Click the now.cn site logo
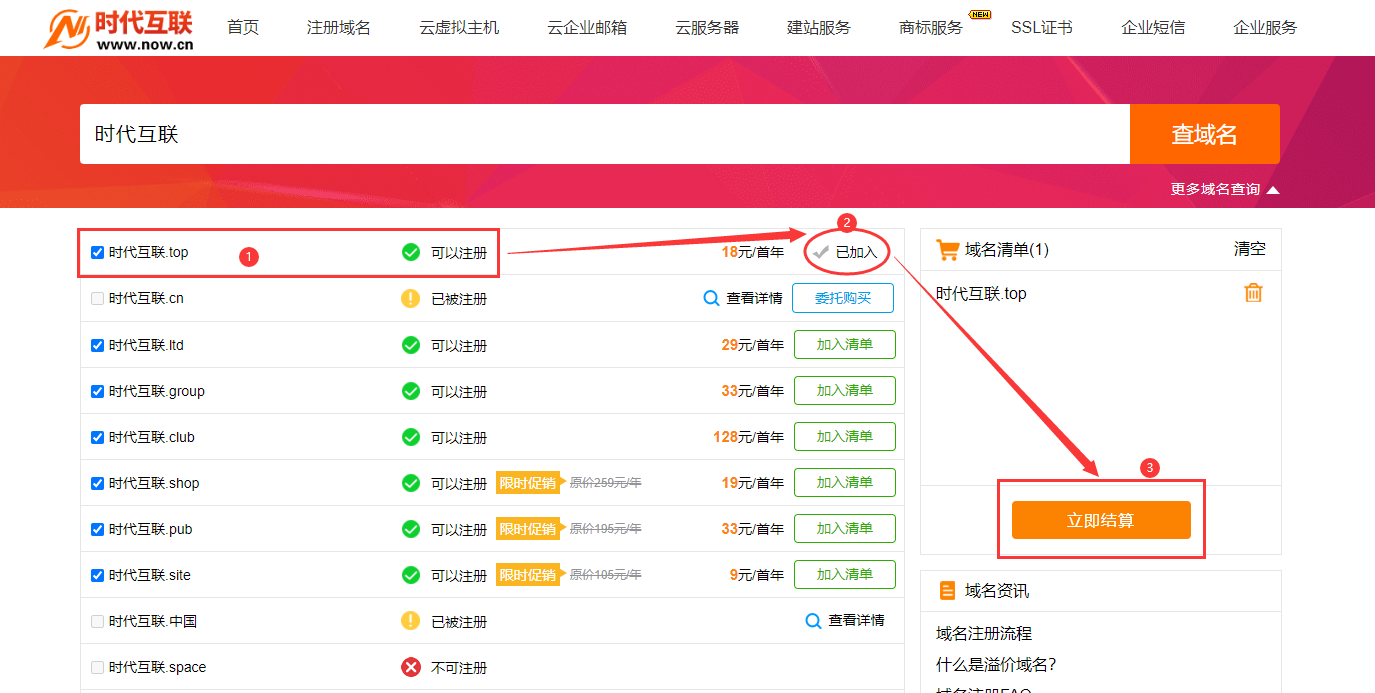Screen dimensions: 1375x693 (119, 29)
